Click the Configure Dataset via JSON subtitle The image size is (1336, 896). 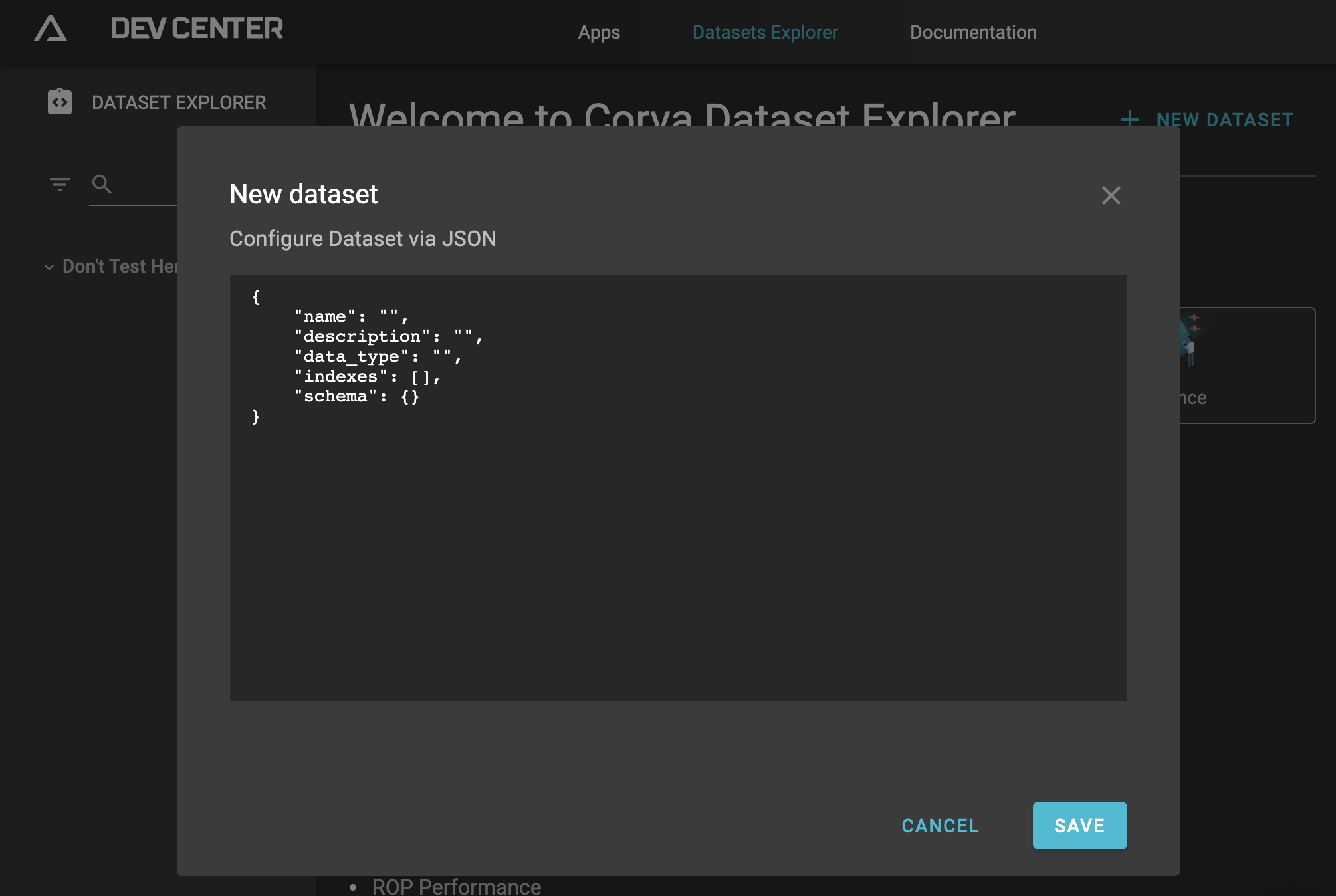[x=363, y=239]
